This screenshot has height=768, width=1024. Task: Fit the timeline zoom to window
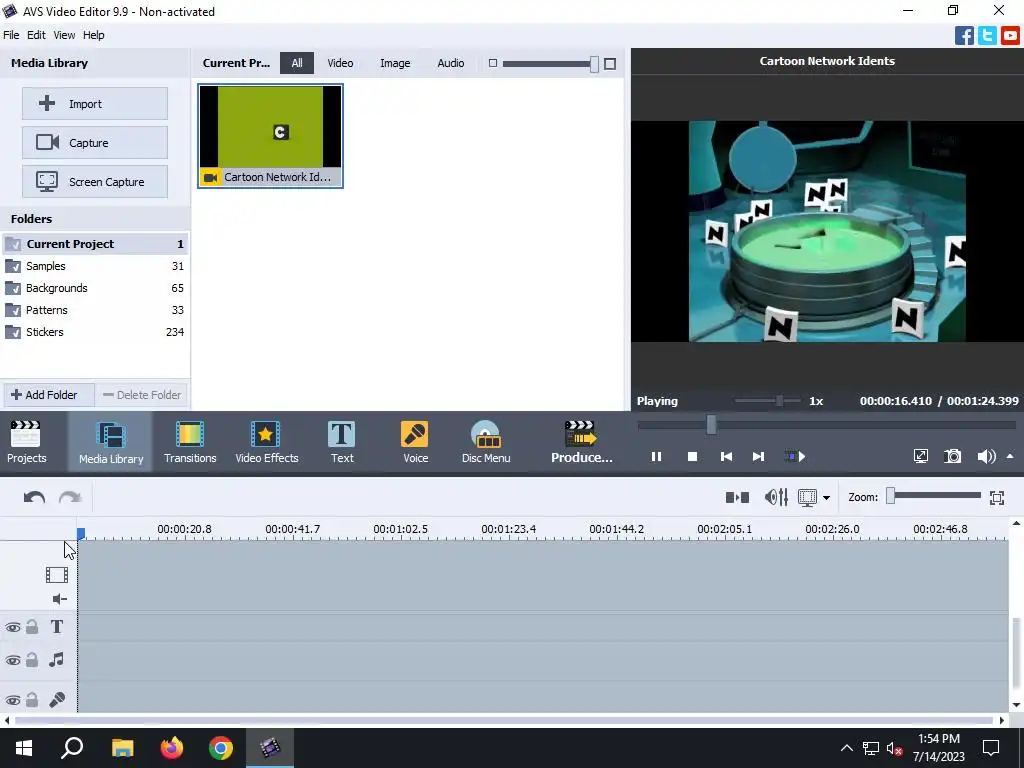tap(997, 498)
